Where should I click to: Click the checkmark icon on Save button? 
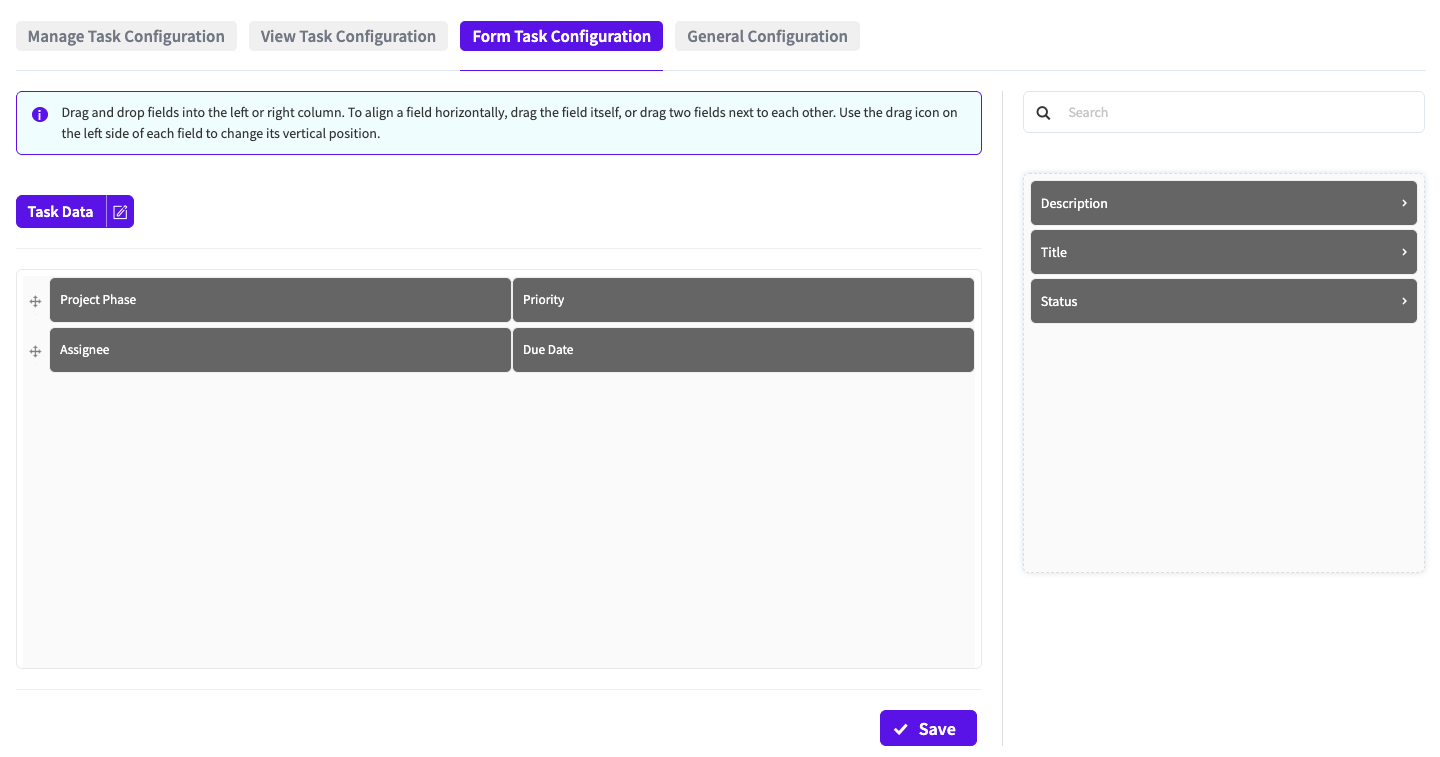(x=901, y=729)
